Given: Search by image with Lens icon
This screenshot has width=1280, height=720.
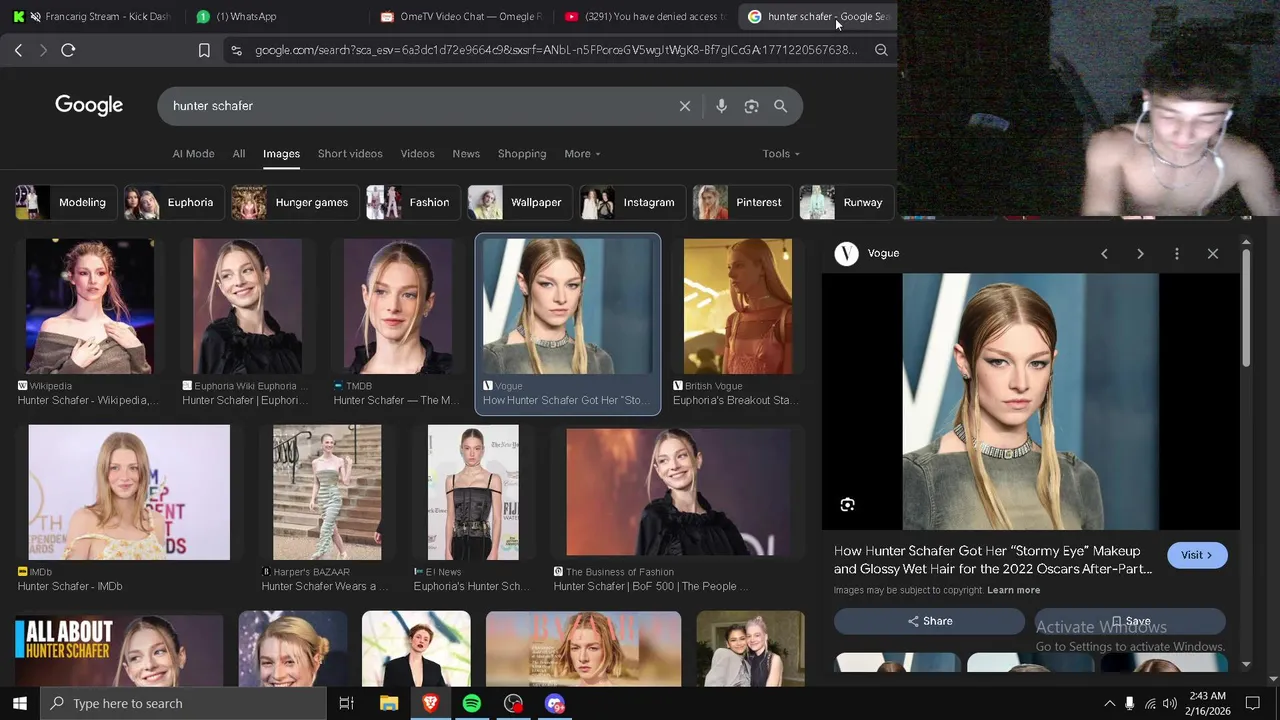Looking at the screenshot, I should click(x=751, y=106).
